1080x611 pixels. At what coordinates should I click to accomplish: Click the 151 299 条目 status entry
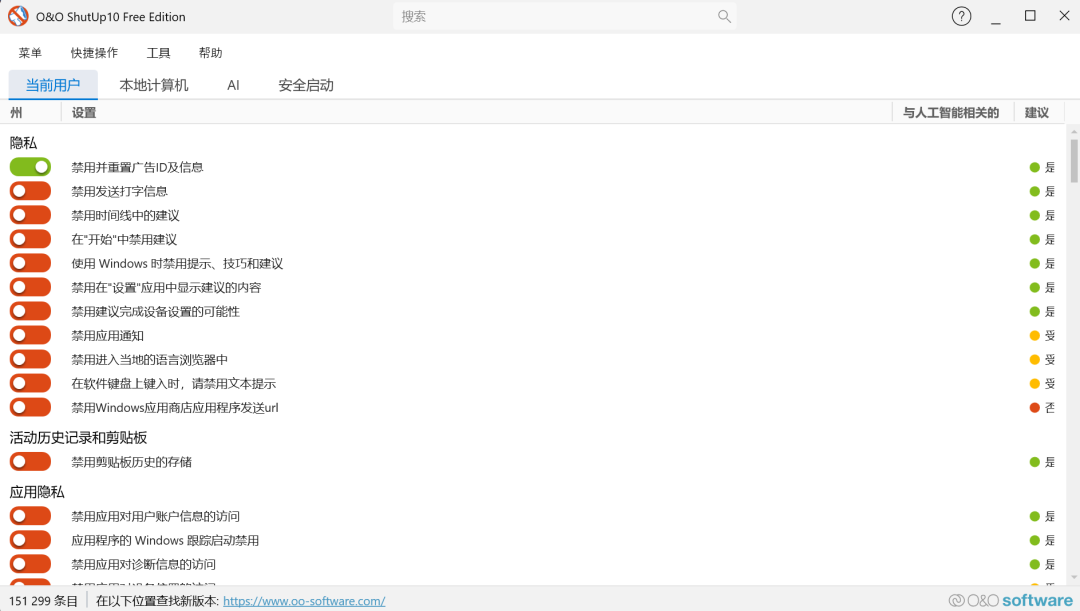point(43,601)
